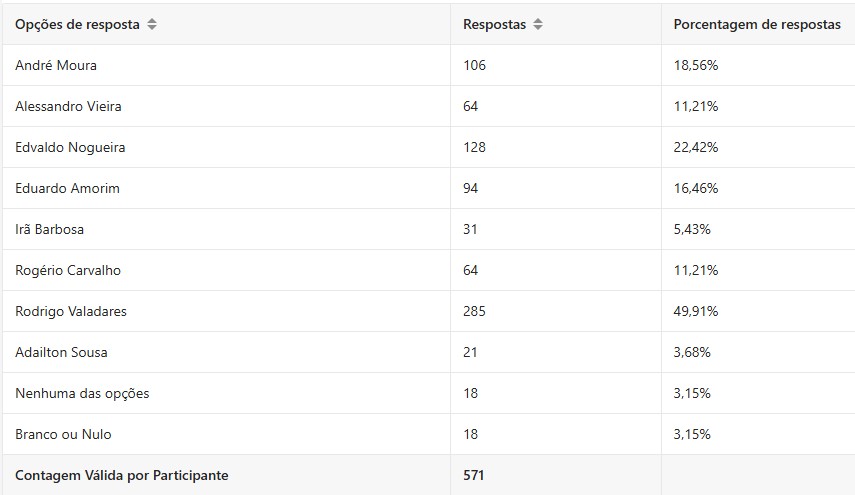Select the 285 responses value
Image resolution: width=855 pixels, height=495 pixels.
click(x=474, y=311)
